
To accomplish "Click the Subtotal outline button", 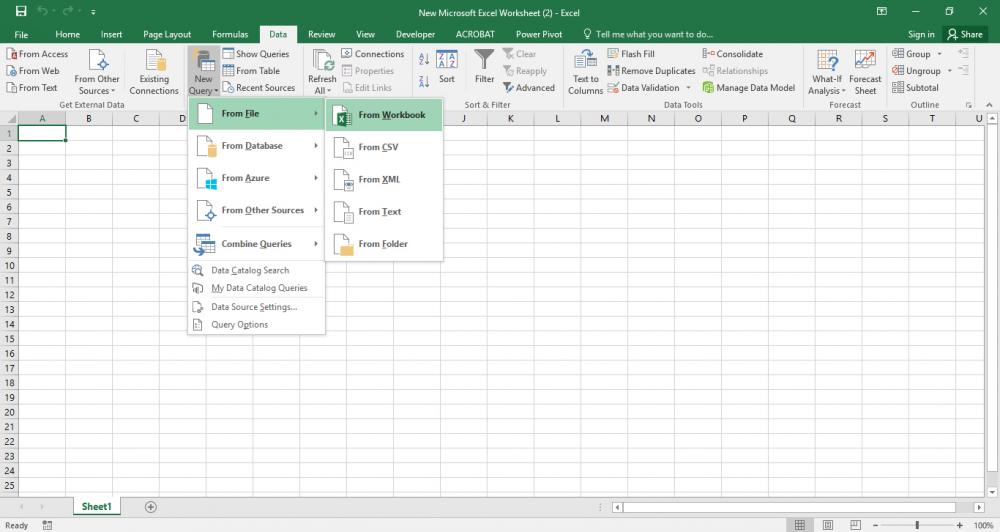I will [915, 87].
